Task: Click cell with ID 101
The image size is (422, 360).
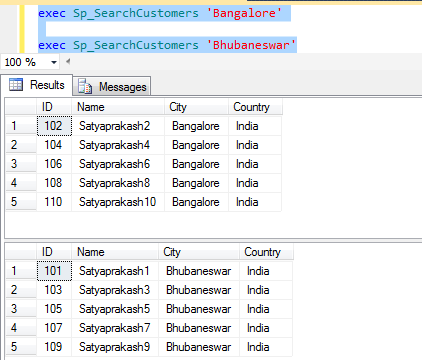Action: [54, 271]
